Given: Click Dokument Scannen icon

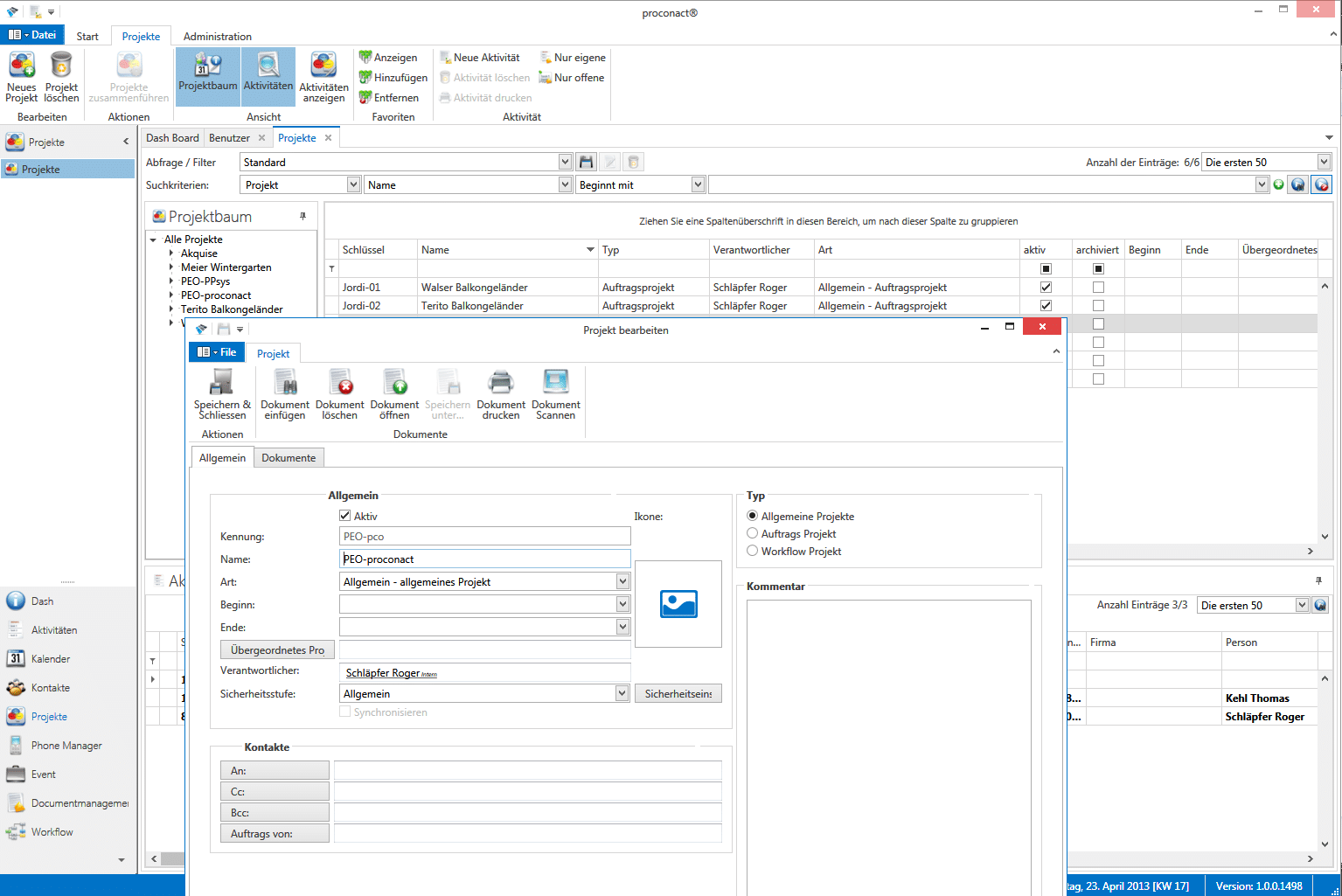Looking at the screenshot, I should [x=556, y=394].
